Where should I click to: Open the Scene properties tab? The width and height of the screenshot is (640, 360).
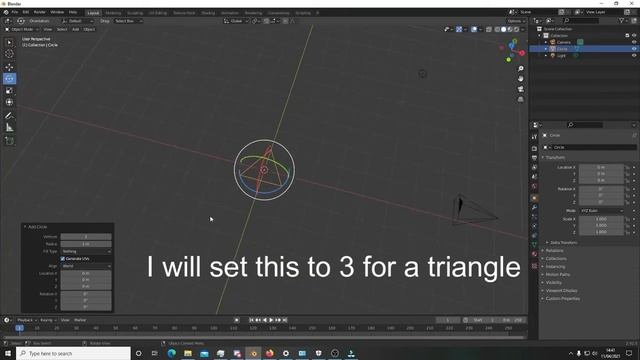click(534, 177)
